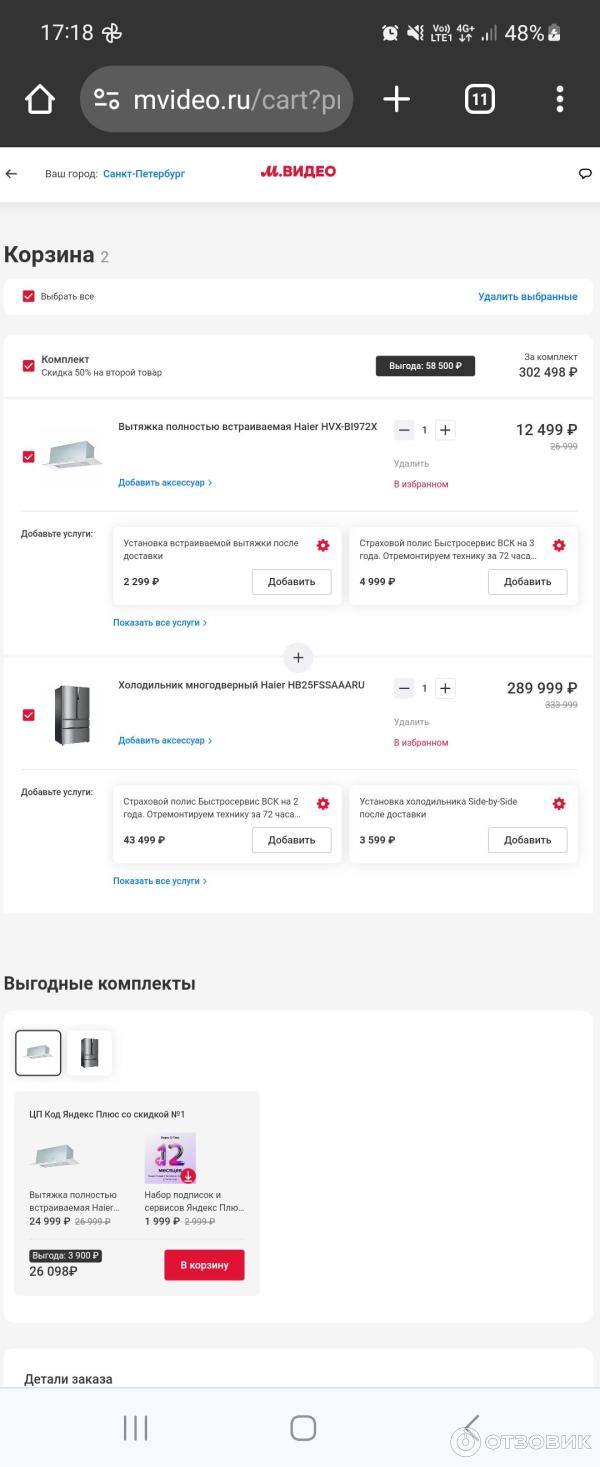The image size is (600, 1467).
Task: Go back using the site back arrow
Action: click(x=12, y=173)
